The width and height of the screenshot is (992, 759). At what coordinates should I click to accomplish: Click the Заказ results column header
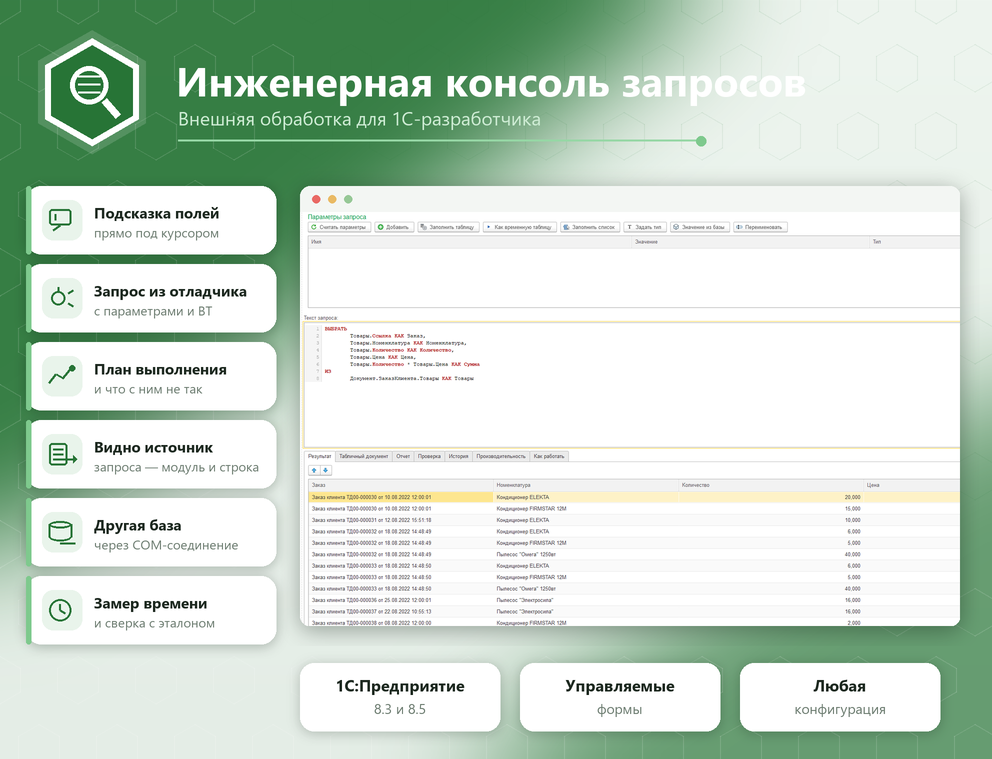pyautogui.click(x=401, y=485)
